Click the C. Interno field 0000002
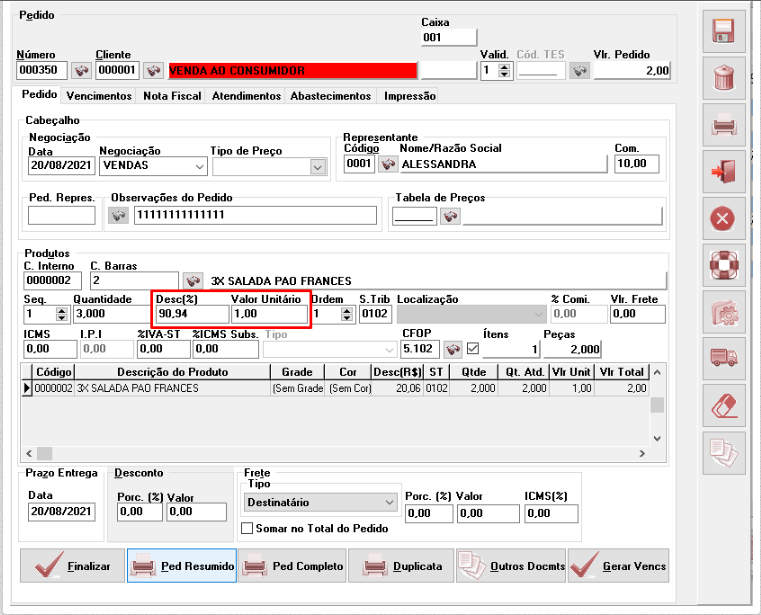 52,281
